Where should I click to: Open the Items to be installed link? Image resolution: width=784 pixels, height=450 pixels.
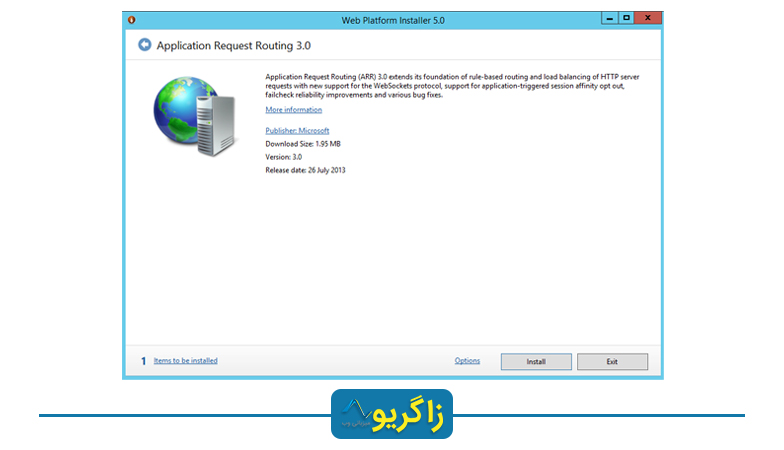(186, 360)
